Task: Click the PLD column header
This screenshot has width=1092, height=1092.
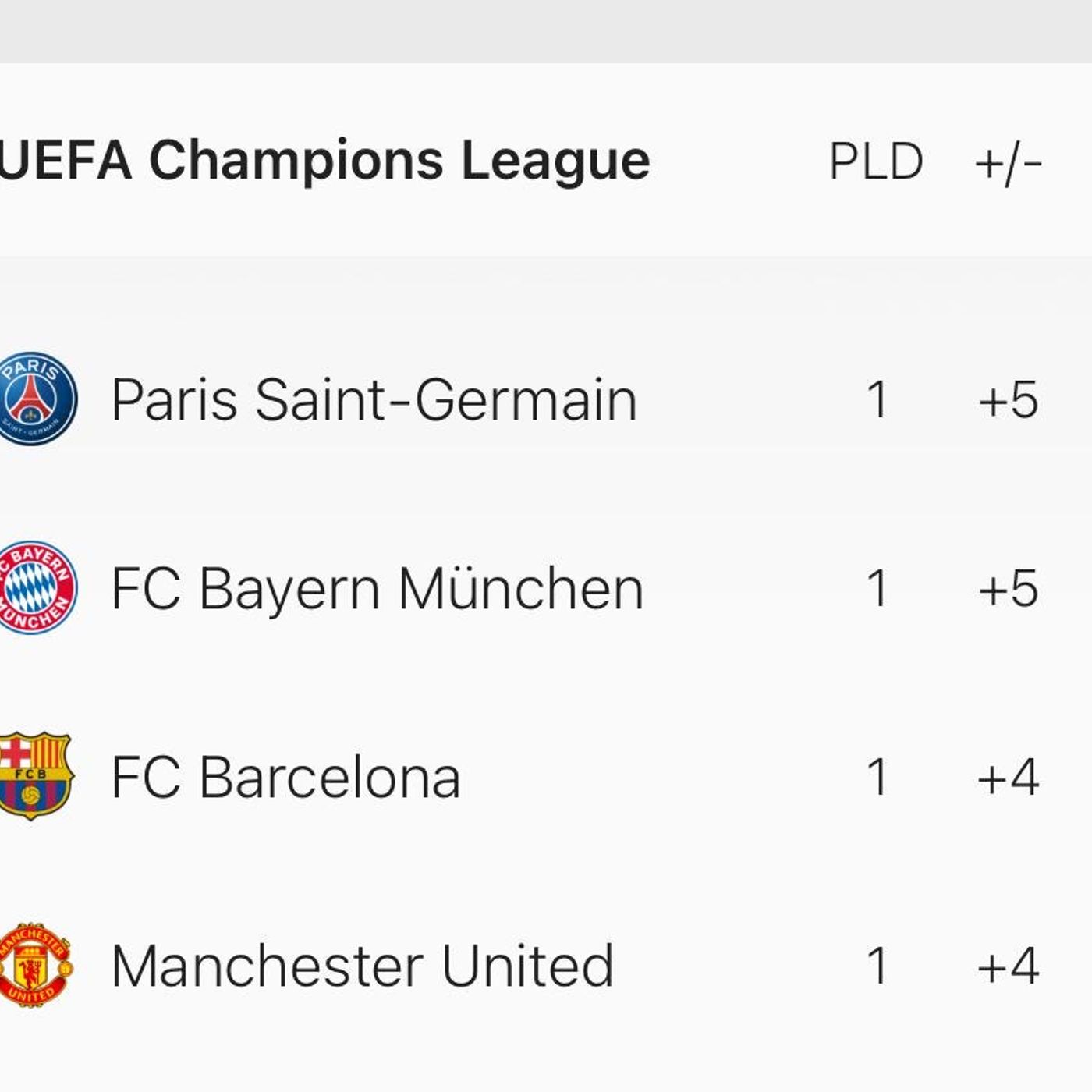Action: [x=876, y=161]
